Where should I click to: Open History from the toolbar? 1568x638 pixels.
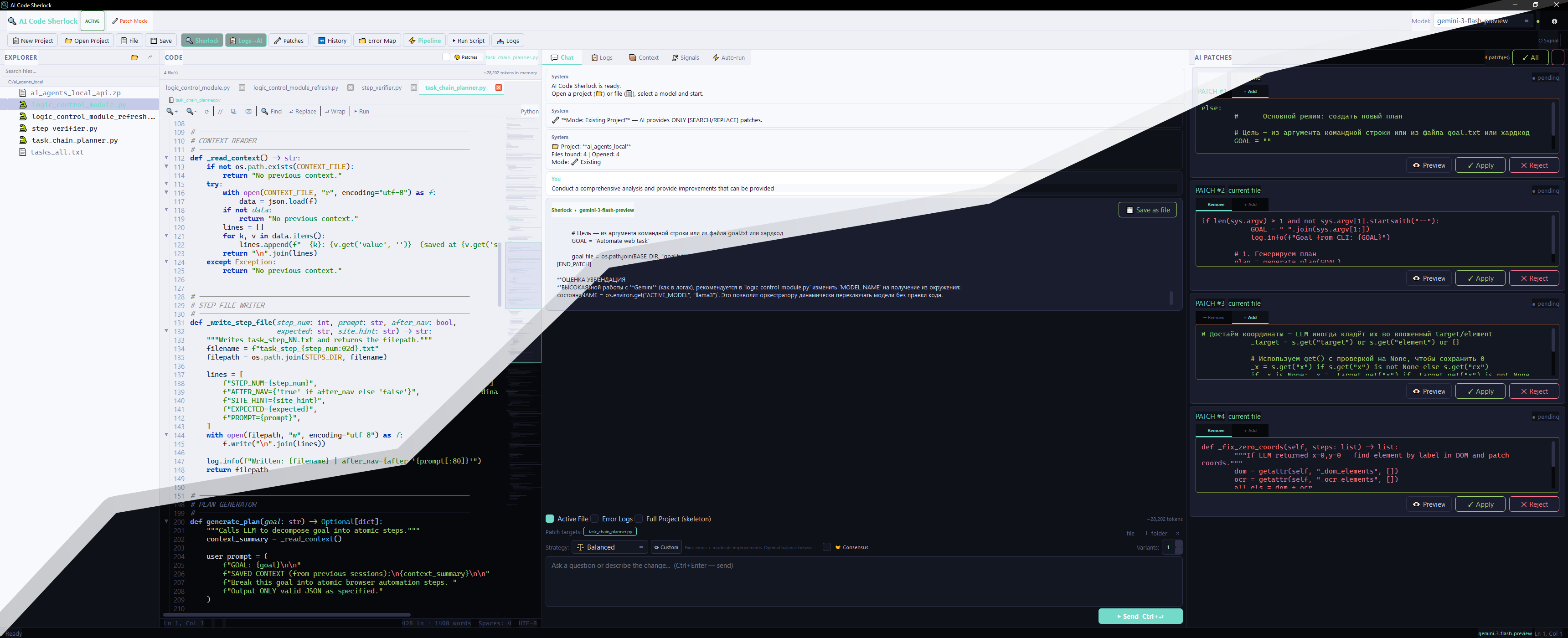click(x=332, y=41)
